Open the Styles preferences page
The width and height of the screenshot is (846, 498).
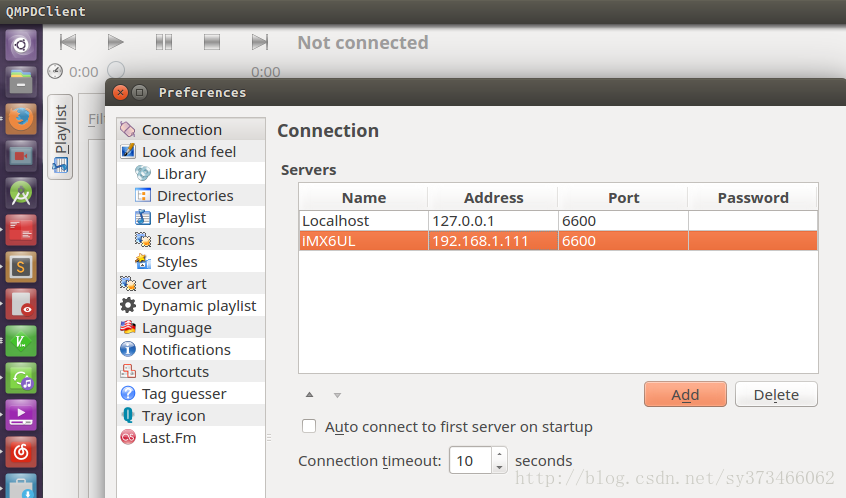point(191,262)
